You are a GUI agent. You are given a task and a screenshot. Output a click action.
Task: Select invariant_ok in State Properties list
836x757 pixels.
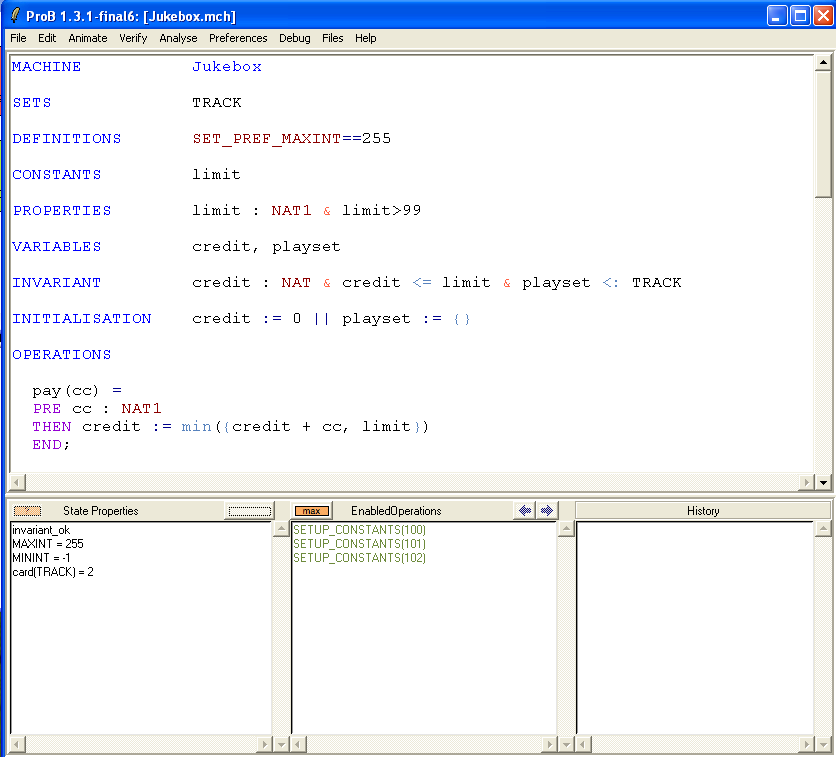coord(41,530)
